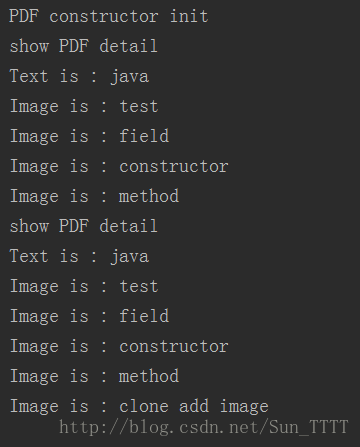This screenshot has width=360, height=447.
Task: Click the second "Image is : field" line
Action: coord(89,316)
